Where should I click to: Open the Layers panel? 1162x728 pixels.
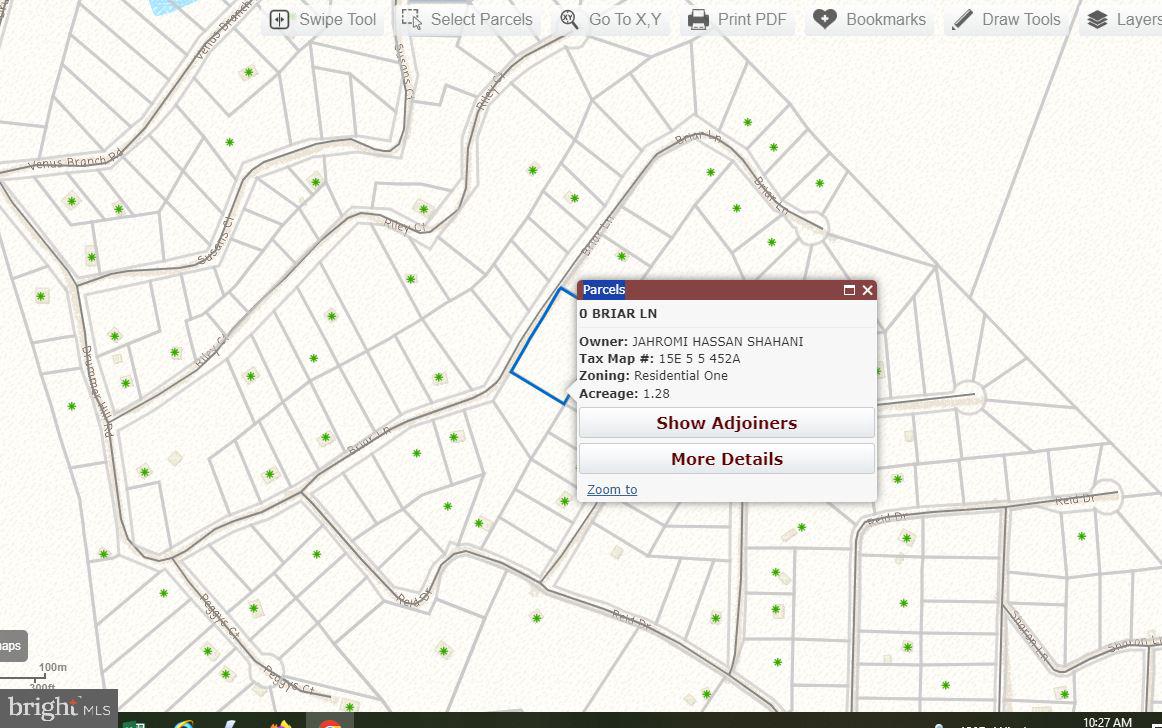click(1123, 20)
